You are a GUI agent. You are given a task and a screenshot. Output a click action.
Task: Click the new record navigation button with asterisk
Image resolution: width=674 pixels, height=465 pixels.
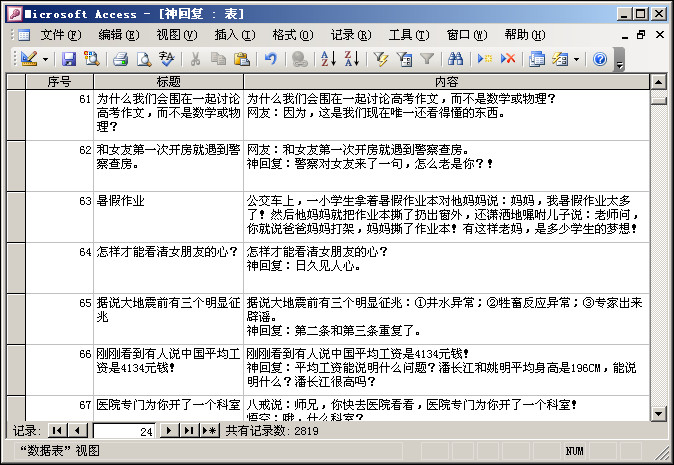pos(210,430)
